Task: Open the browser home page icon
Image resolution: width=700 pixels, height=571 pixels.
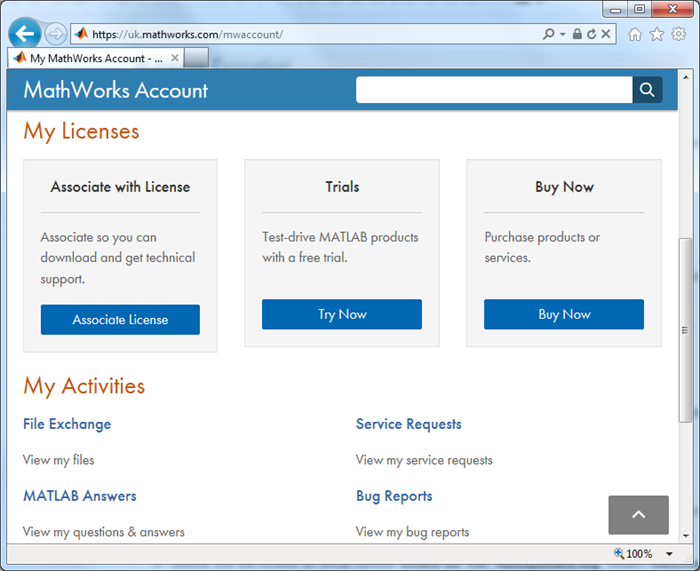Action: (635, 34)
